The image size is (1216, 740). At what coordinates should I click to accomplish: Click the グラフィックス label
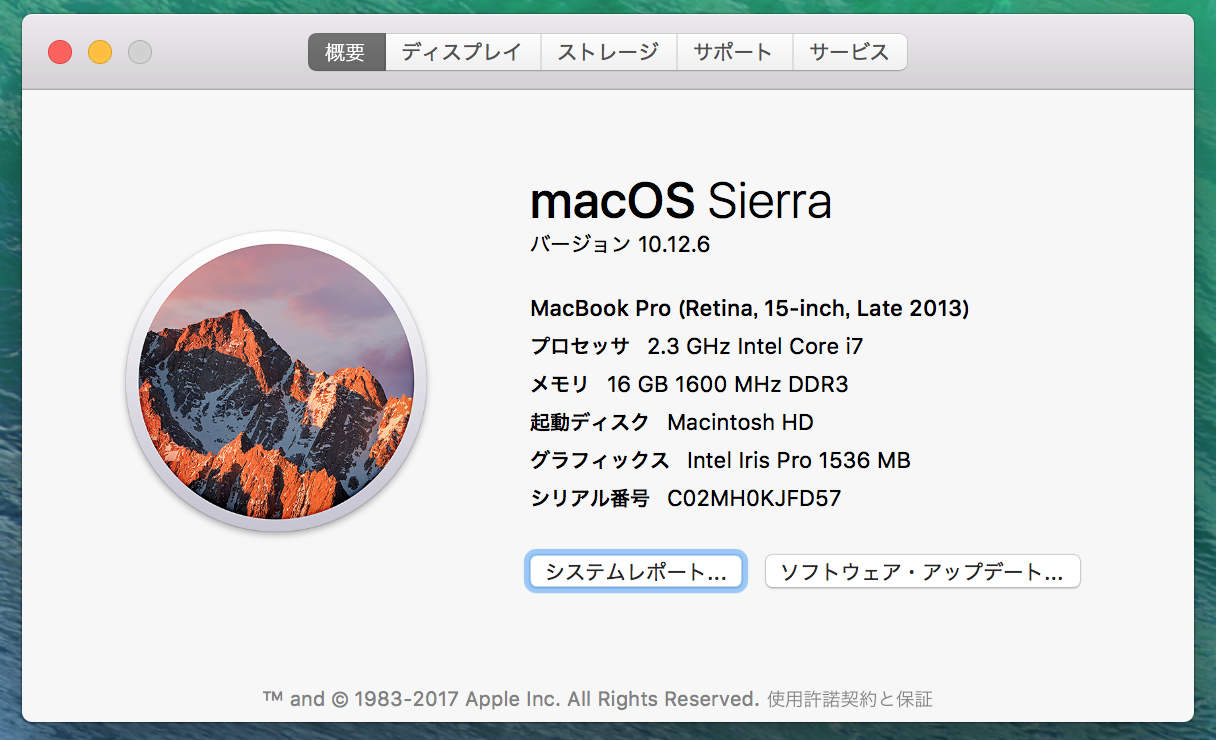600,461
